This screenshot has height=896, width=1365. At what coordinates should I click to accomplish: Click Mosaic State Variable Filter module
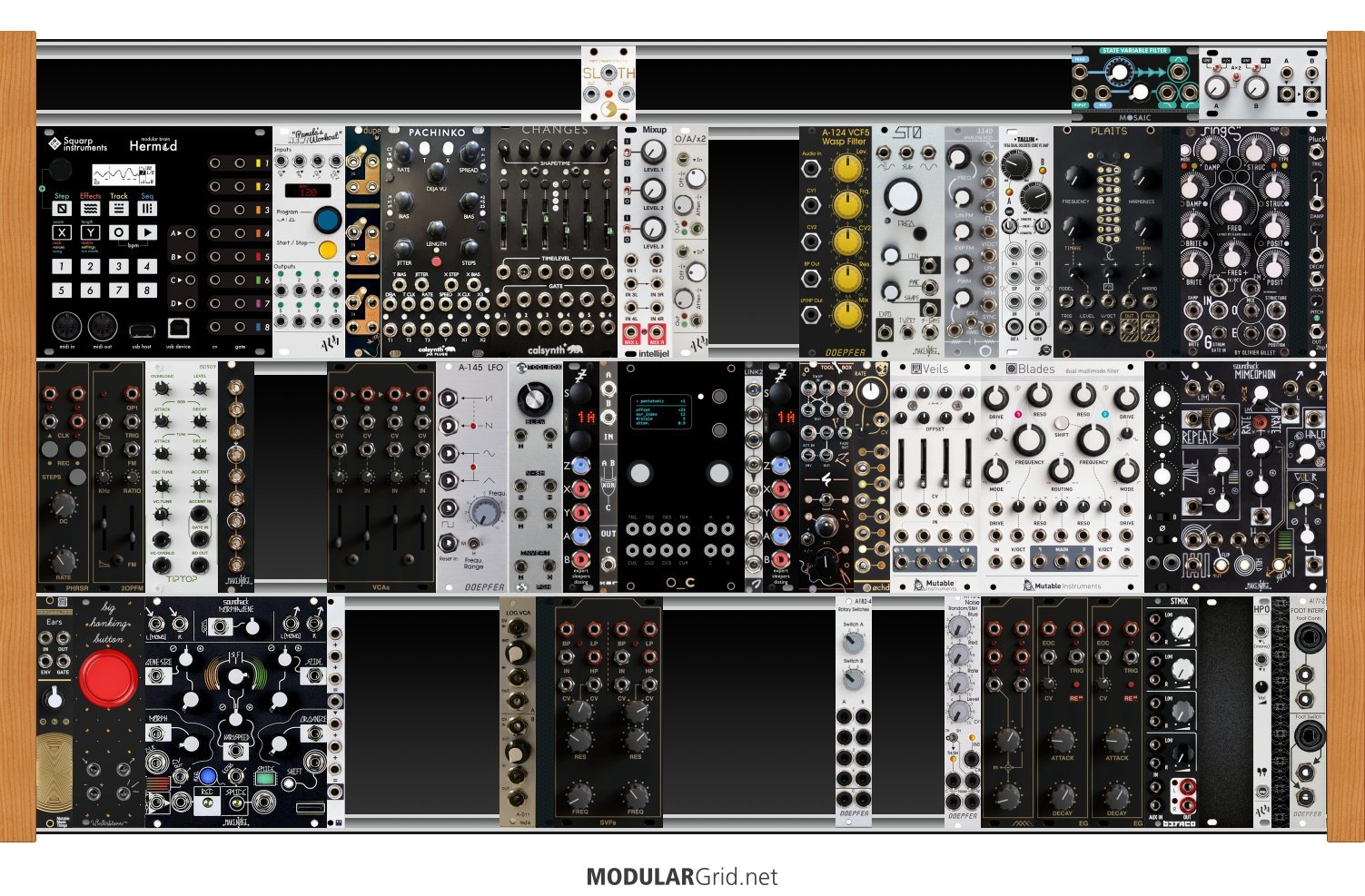click(1134, 84)
